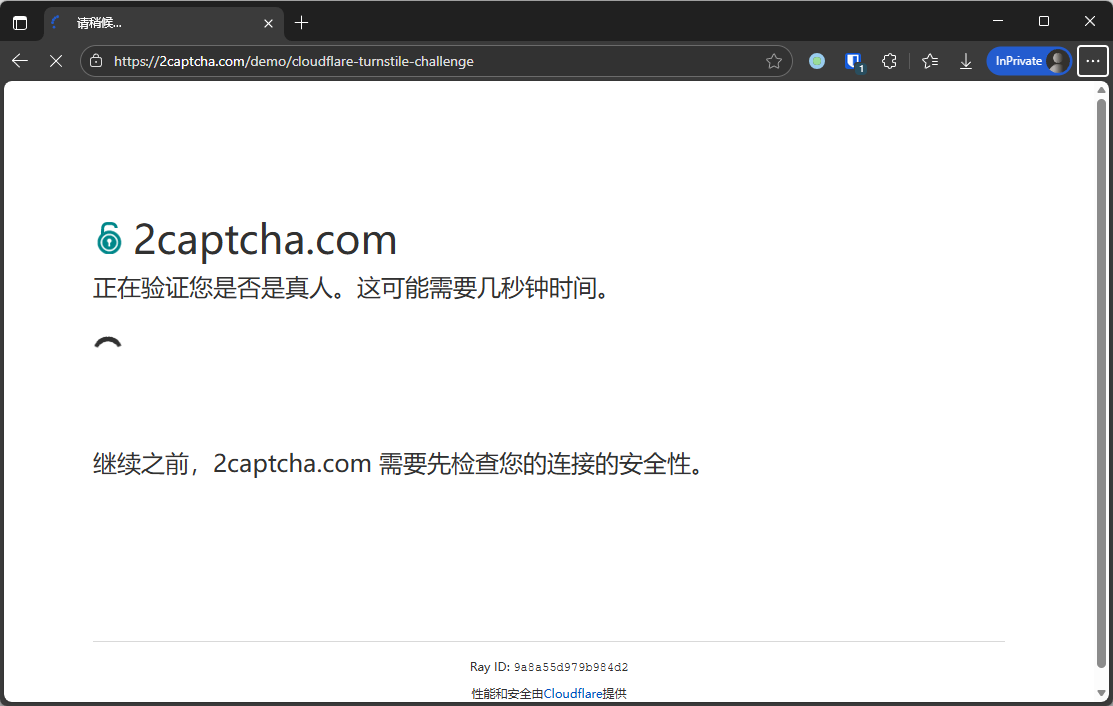Open a new tab with plus button
Screen dimensions: 1113x706
point(302,22)
